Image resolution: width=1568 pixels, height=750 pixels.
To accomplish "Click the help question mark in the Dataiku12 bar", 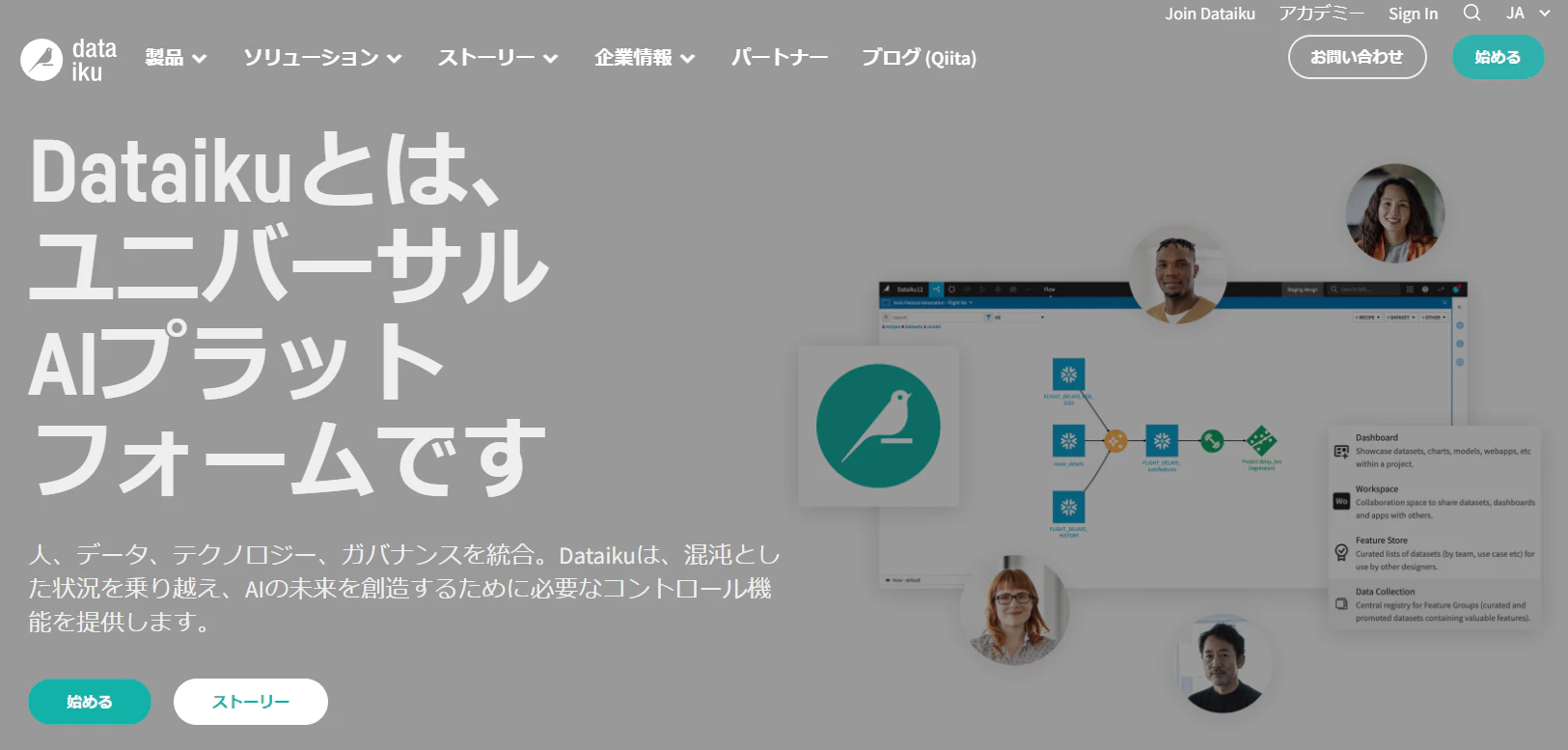I will [1425, 290].
